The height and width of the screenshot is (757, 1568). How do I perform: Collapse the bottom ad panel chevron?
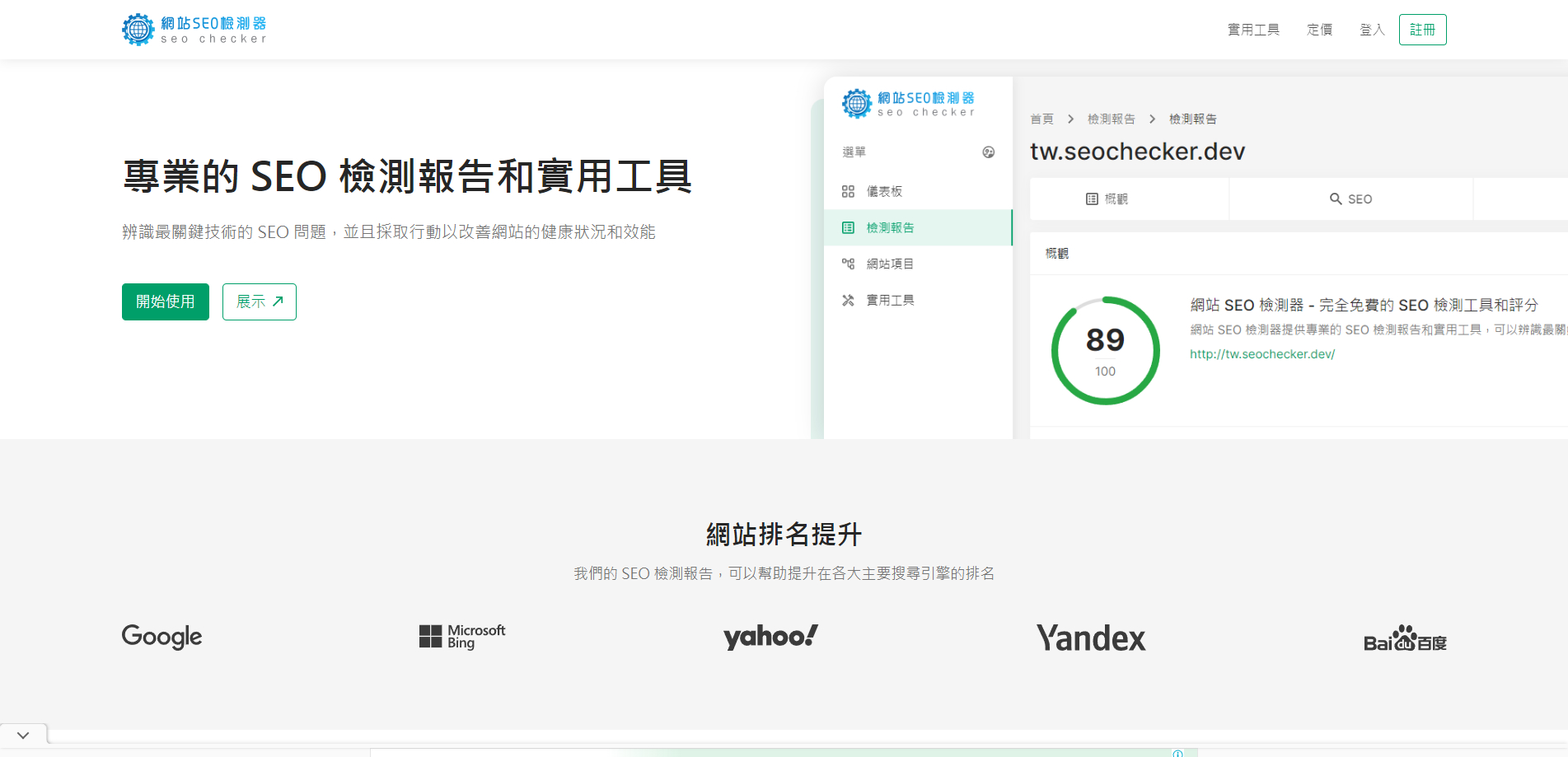pos(23,735)
